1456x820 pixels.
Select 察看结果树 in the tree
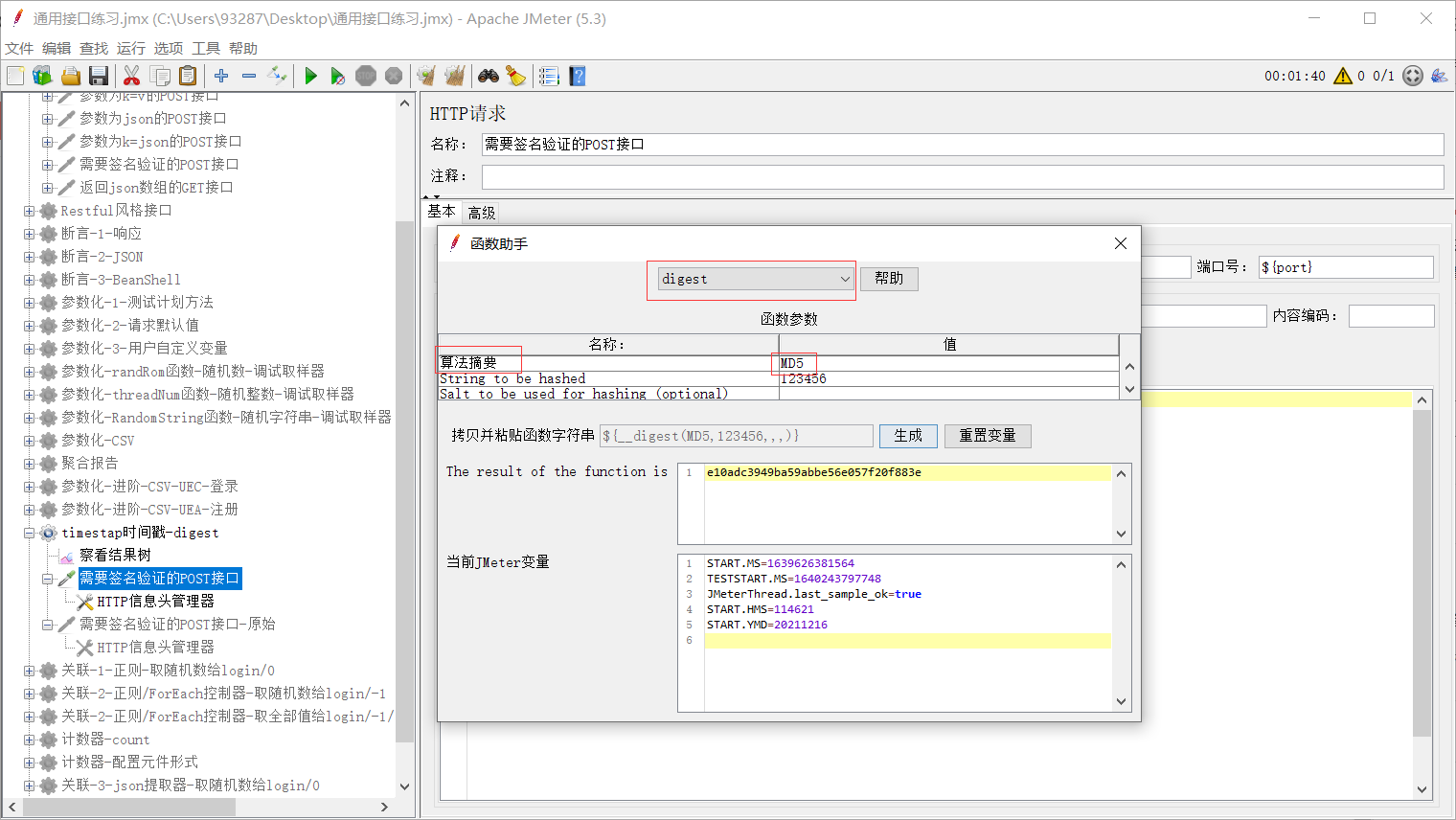coord(115,556)
